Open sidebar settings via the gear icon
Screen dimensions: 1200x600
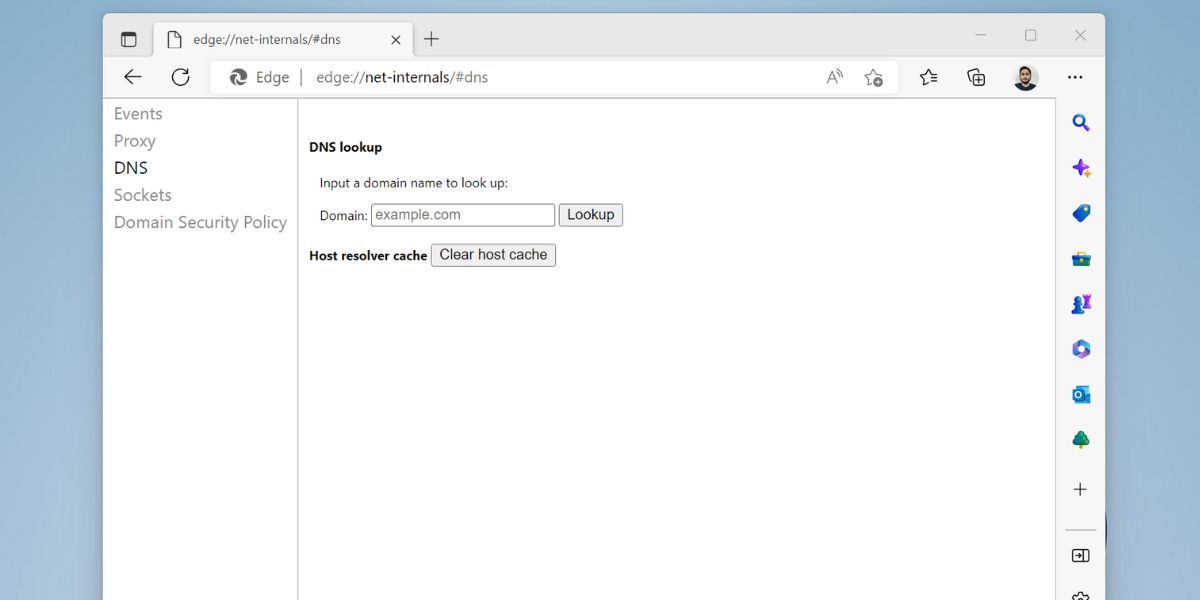pos(1080,594)
